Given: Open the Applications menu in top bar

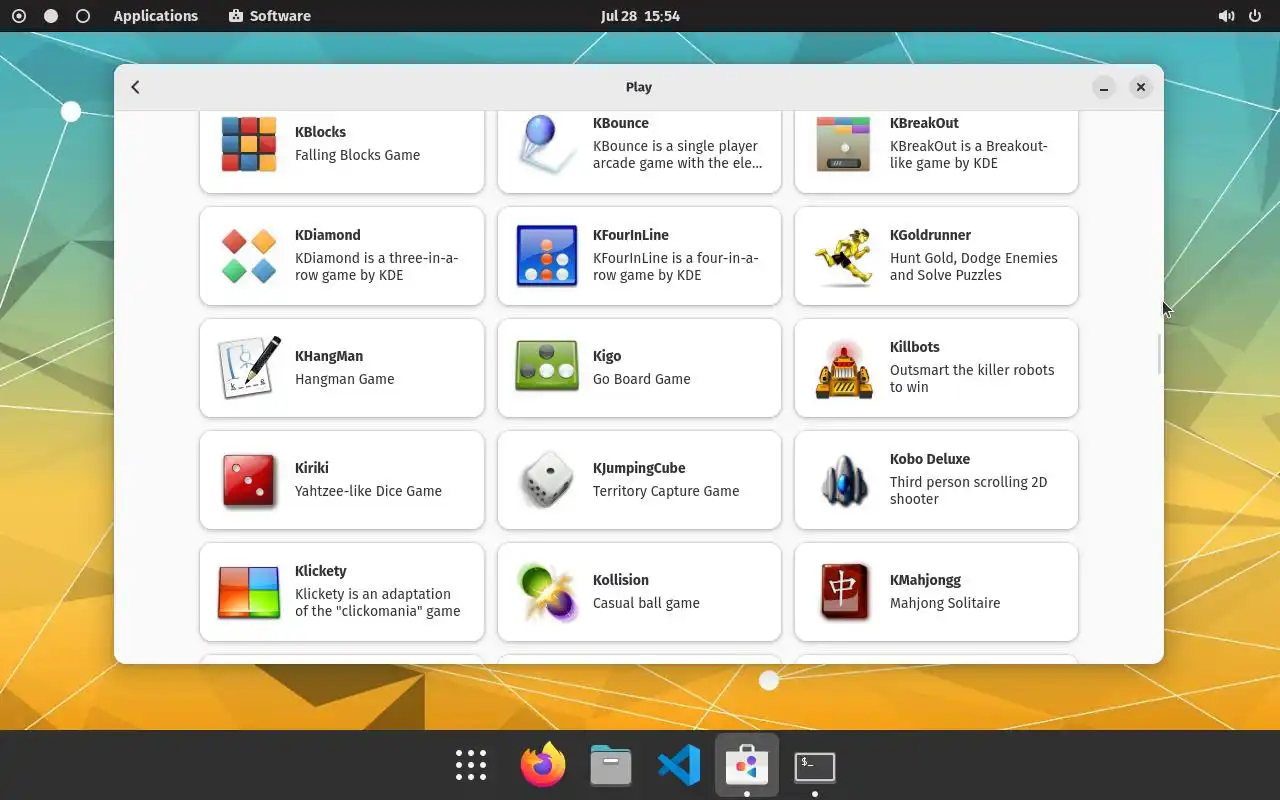Looking at the screenshot, I should pyautogui.click(x=156, y=16).
